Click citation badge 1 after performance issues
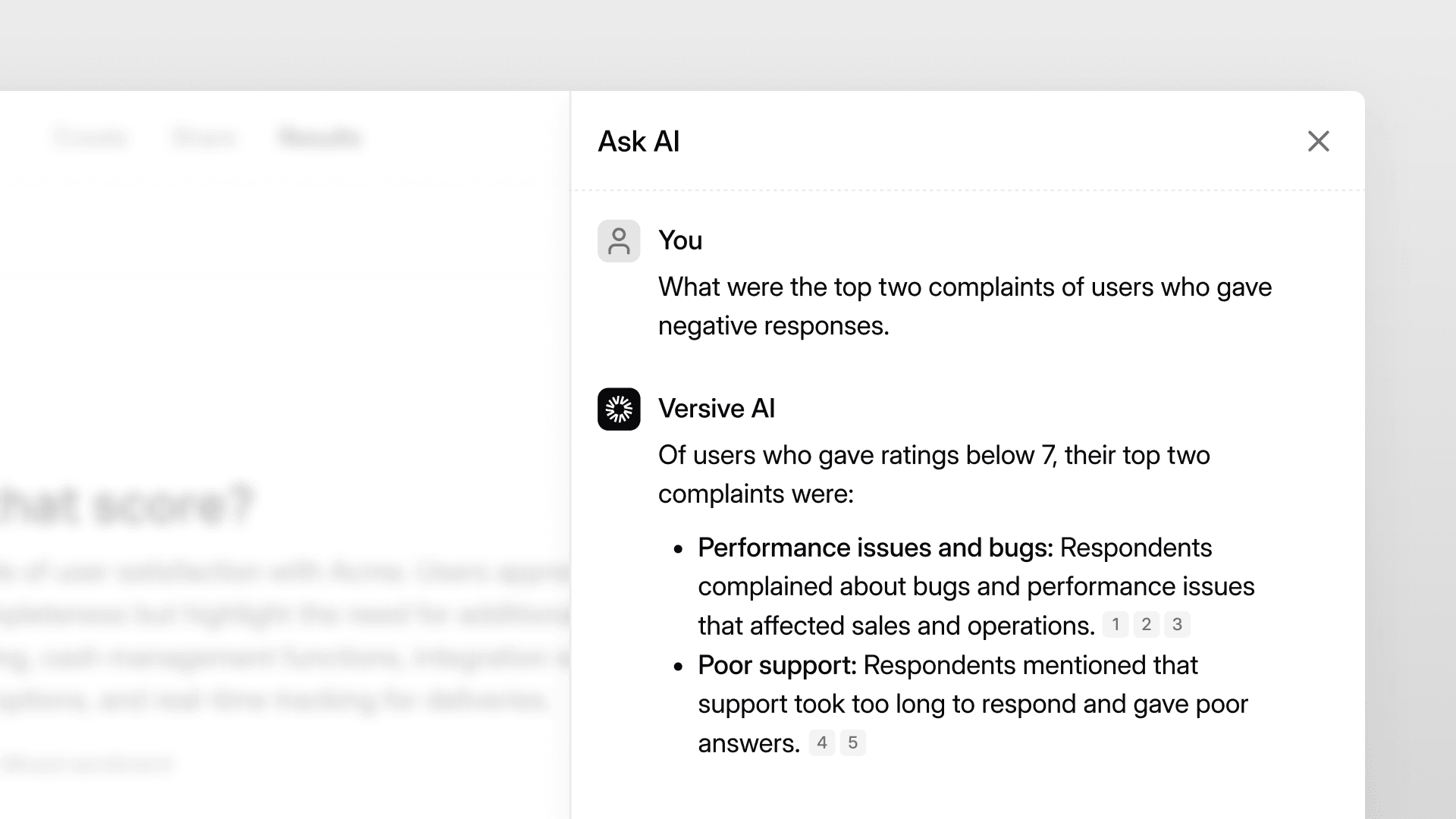 [x=1116, y=624]
